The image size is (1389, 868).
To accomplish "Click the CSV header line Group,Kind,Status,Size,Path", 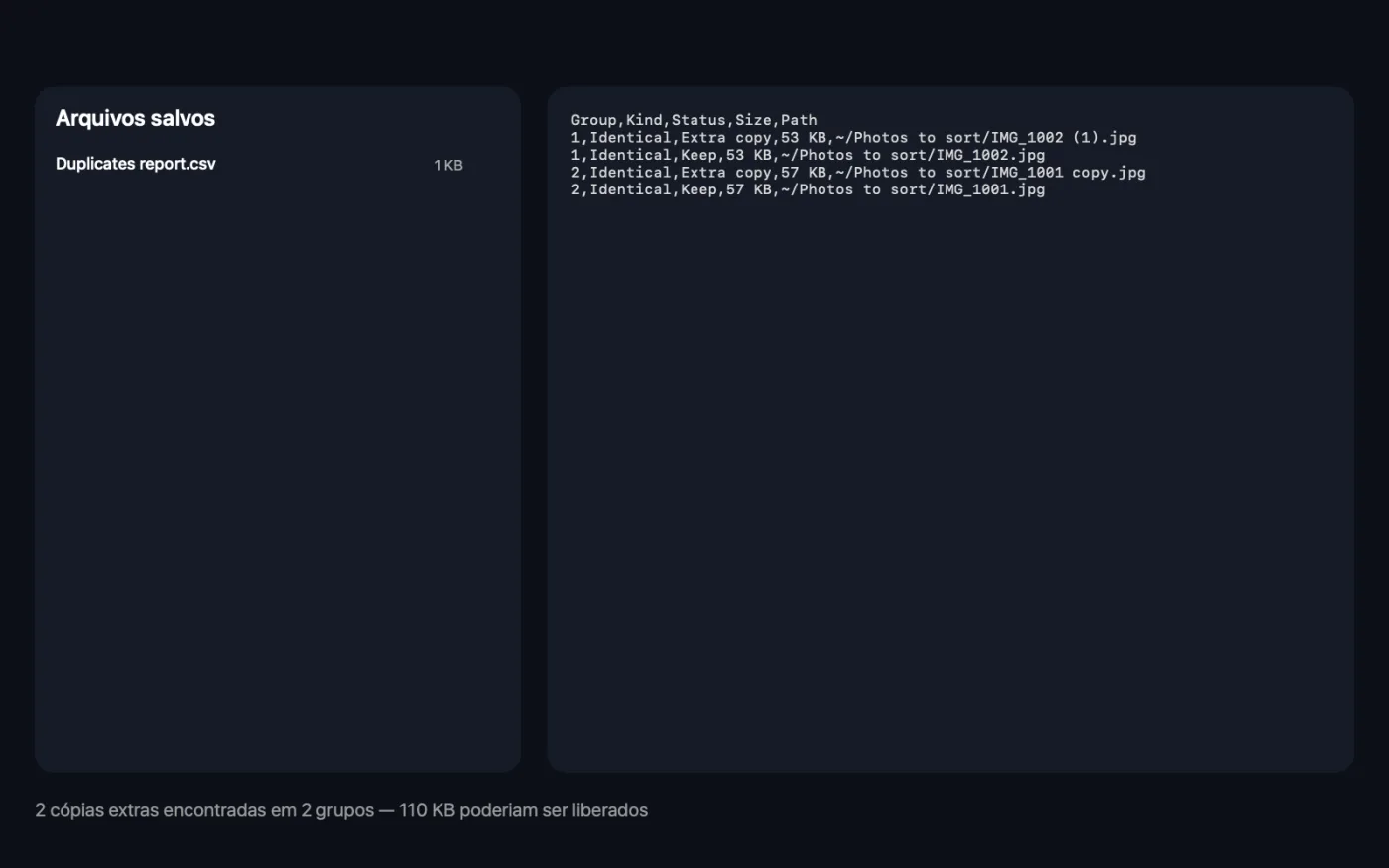I will [694, 120].
